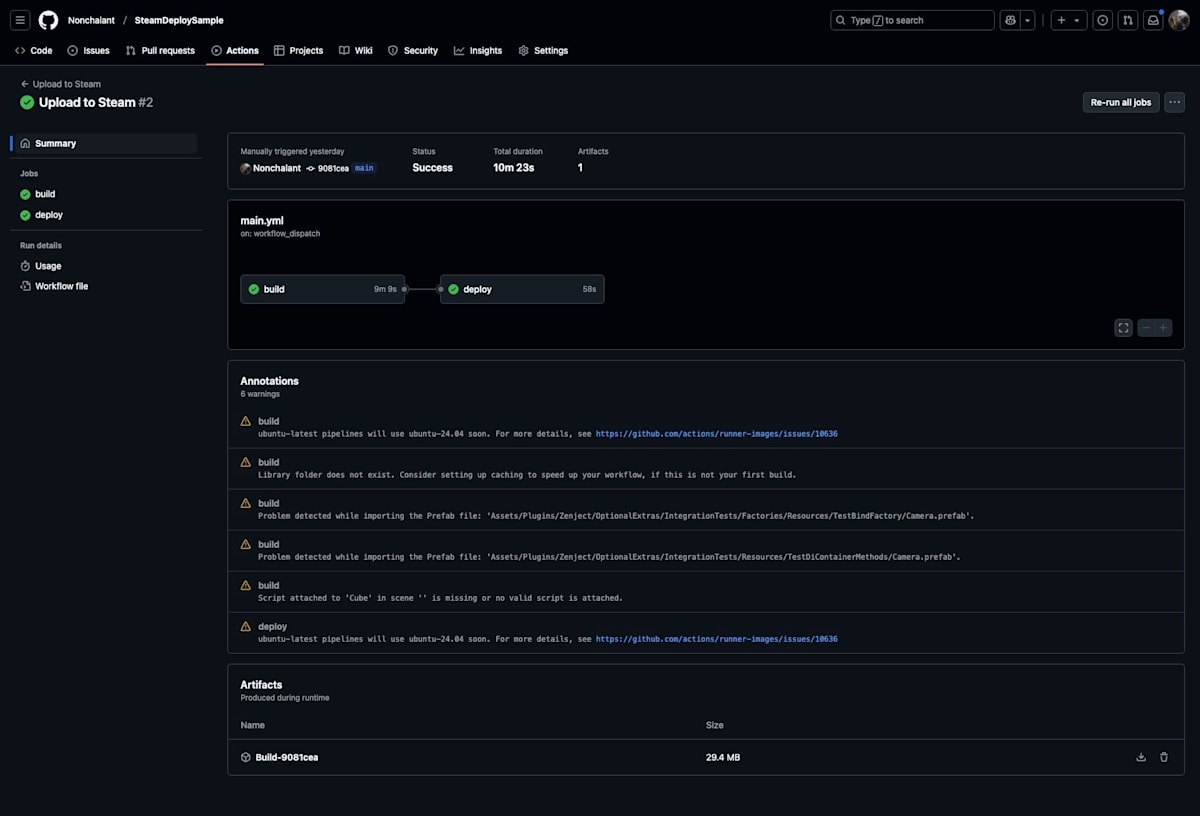Screen dimensions: 1200x816
Task: Open the deploy annotation runner-images link
Action: point(717,639)
